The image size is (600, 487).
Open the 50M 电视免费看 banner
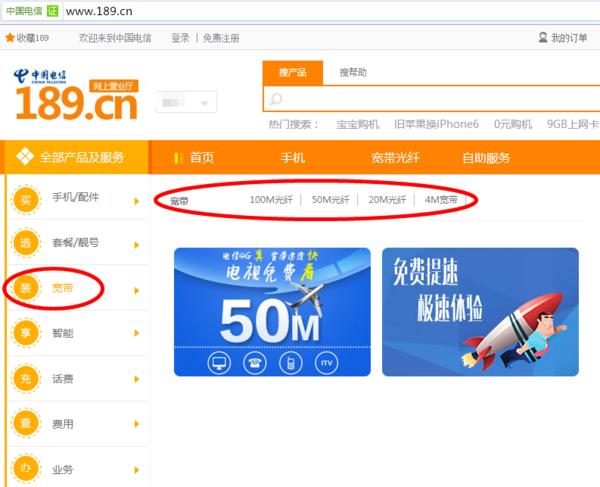click(272, 312)
